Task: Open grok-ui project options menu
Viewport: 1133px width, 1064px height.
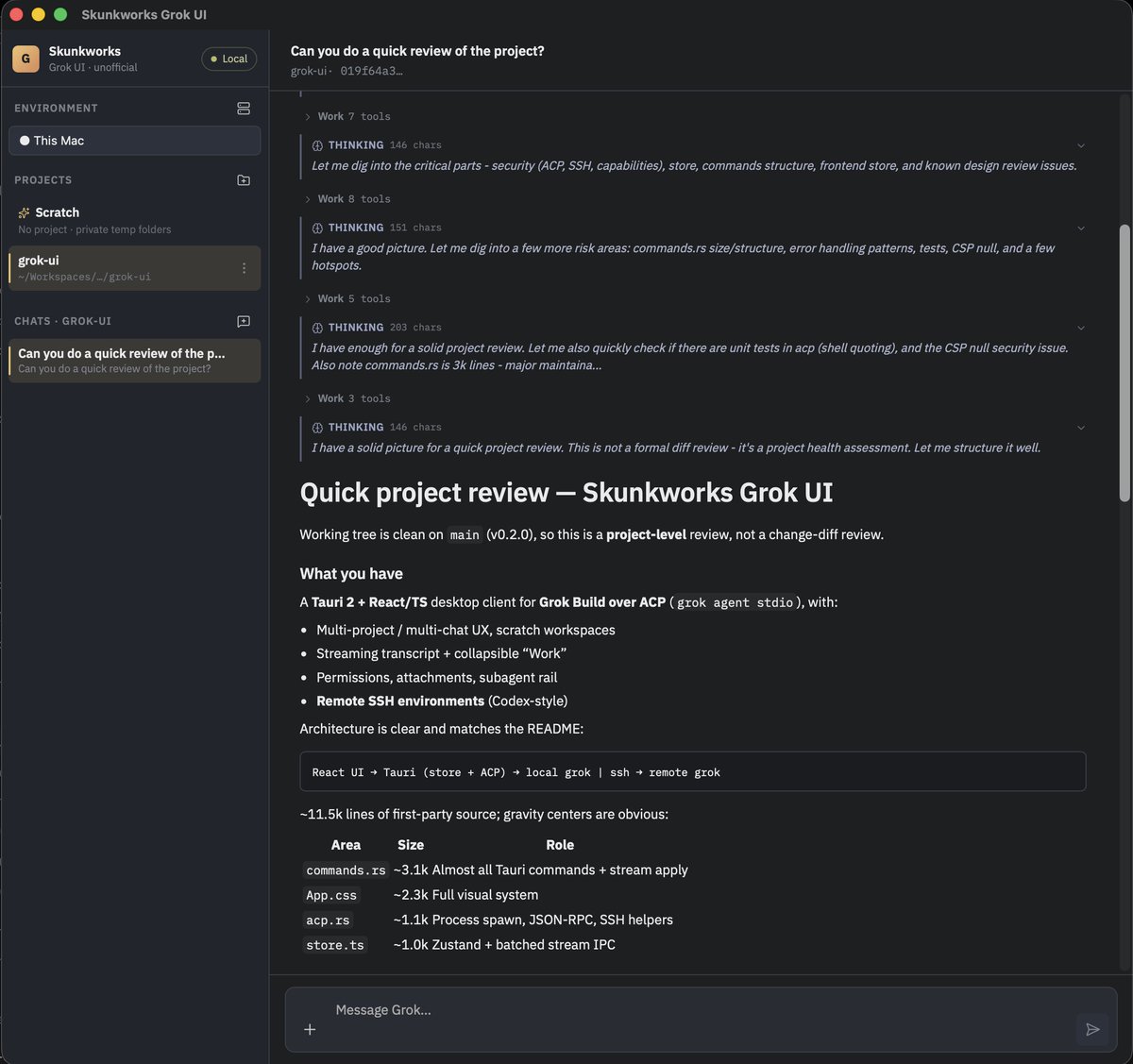Action: pos(244,268)
